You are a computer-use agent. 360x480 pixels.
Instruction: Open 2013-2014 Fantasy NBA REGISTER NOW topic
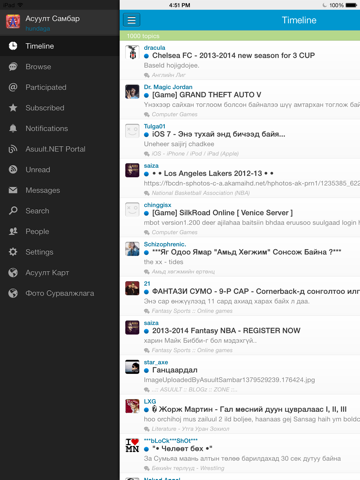click(226, 331)
